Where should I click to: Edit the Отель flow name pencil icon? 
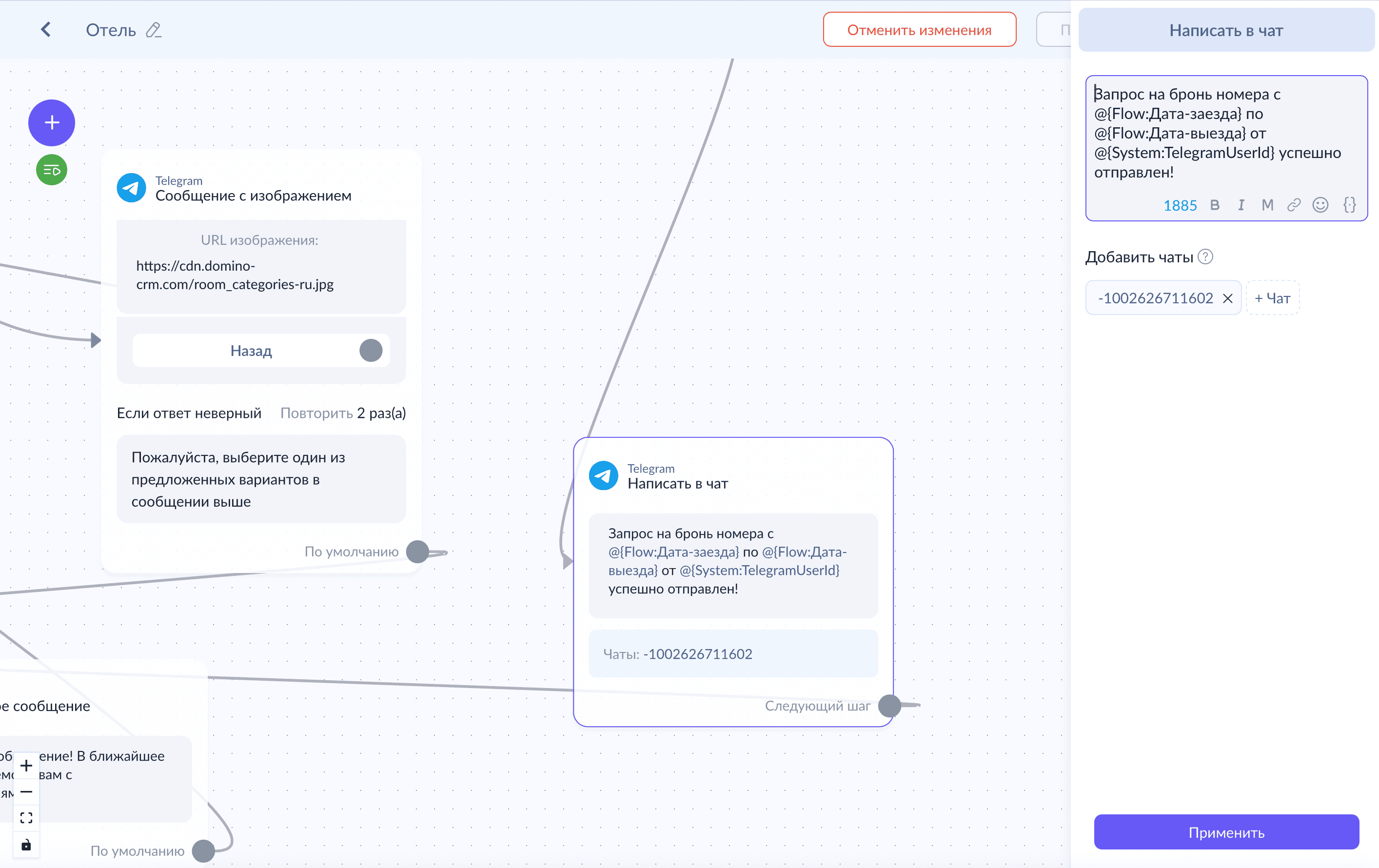pyautogui.click(x=154, y=30)
